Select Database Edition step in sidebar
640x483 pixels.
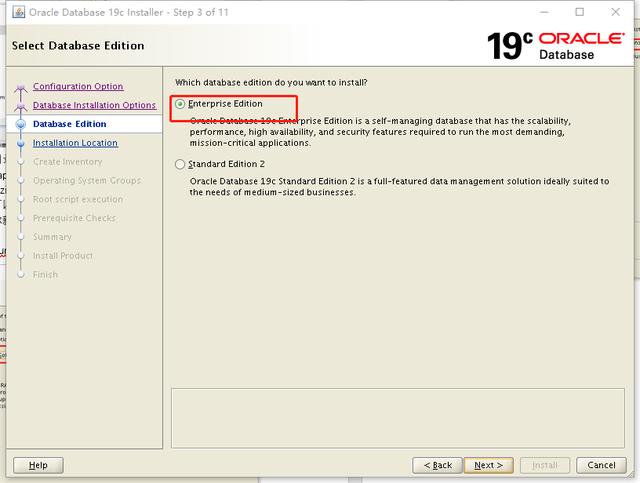tap(69, 124)
